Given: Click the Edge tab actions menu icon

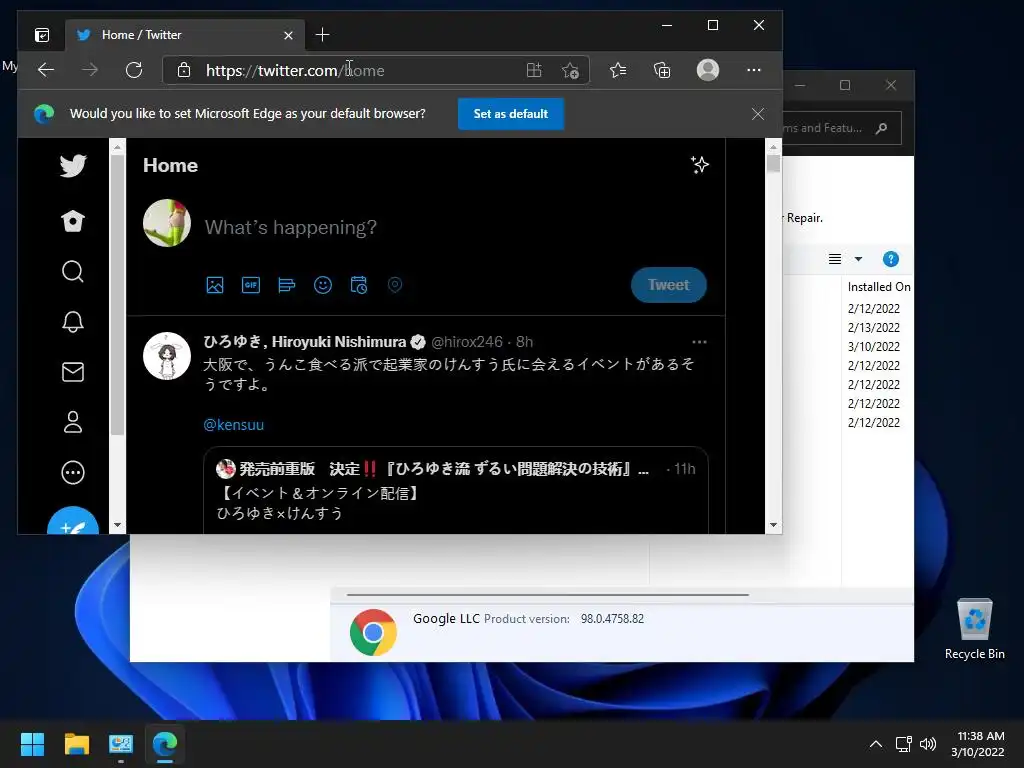Looking at the screenshot, I should 42,35.
